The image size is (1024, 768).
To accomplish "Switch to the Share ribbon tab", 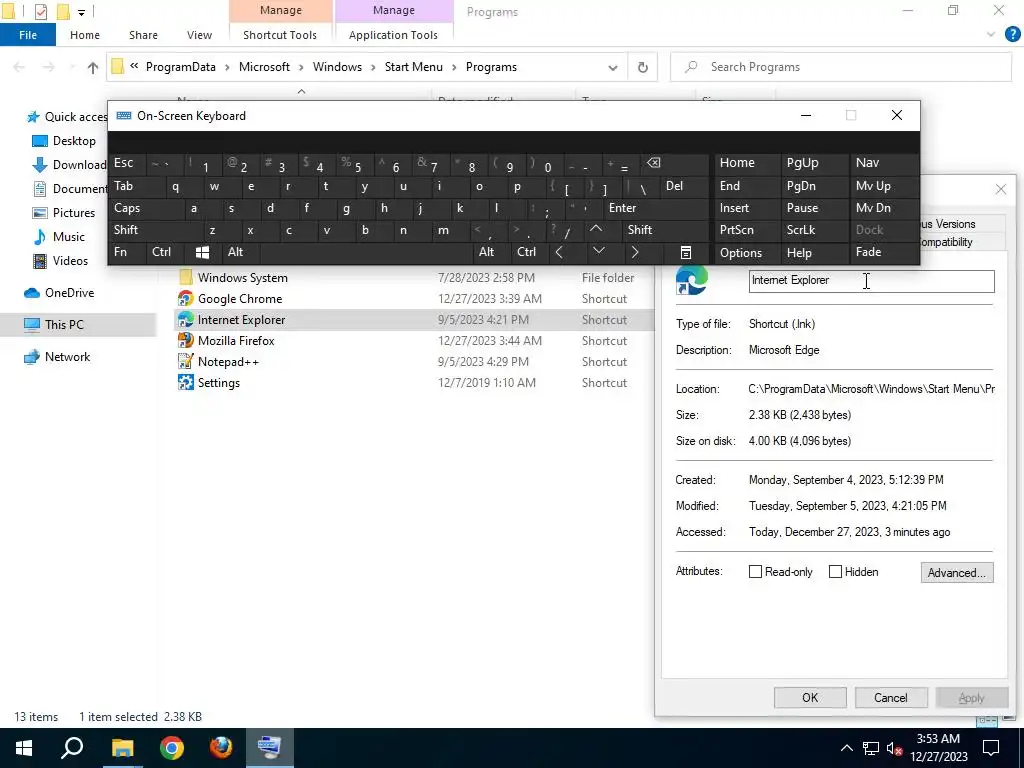I will pyautogui.click(x=143, y=35).
